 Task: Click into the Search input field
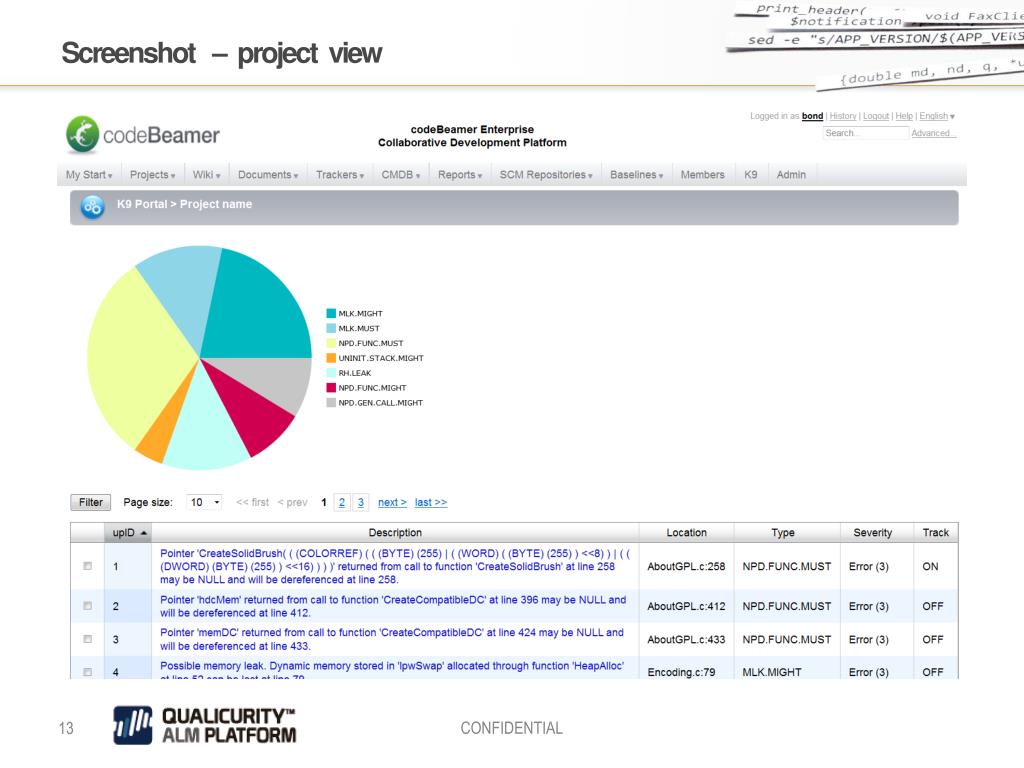866,133
